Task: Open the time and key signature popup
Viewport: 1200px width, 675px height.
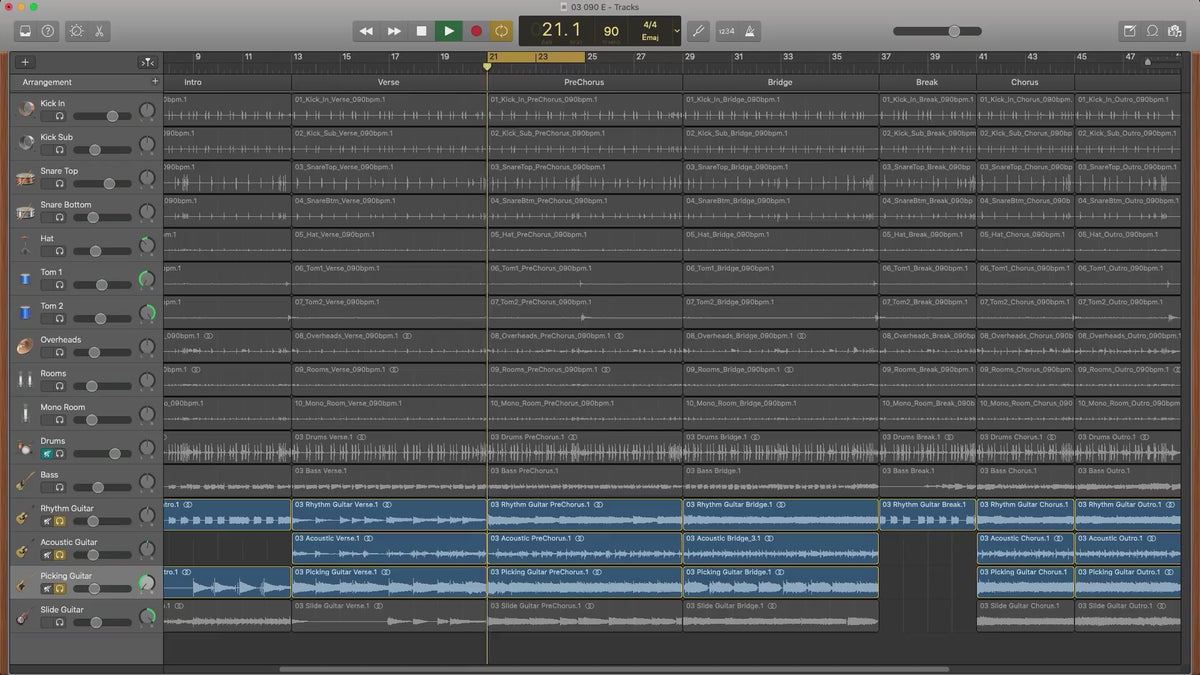Action: [x=650, y=30]
